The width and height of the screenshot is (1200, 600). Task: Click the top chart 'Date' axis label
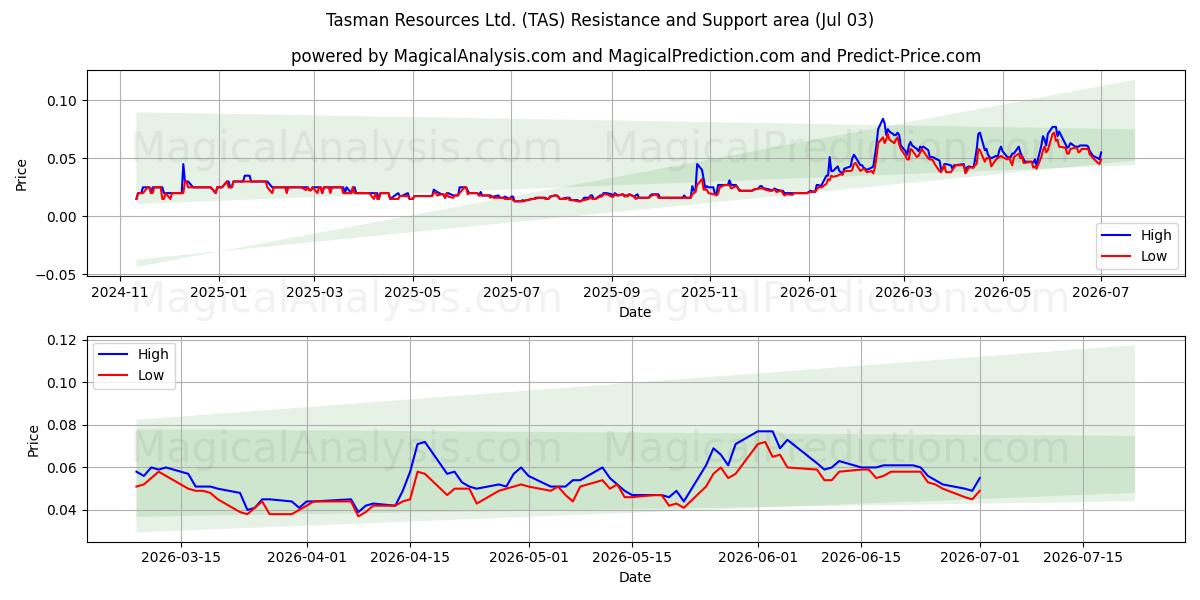tap(635, 312)
